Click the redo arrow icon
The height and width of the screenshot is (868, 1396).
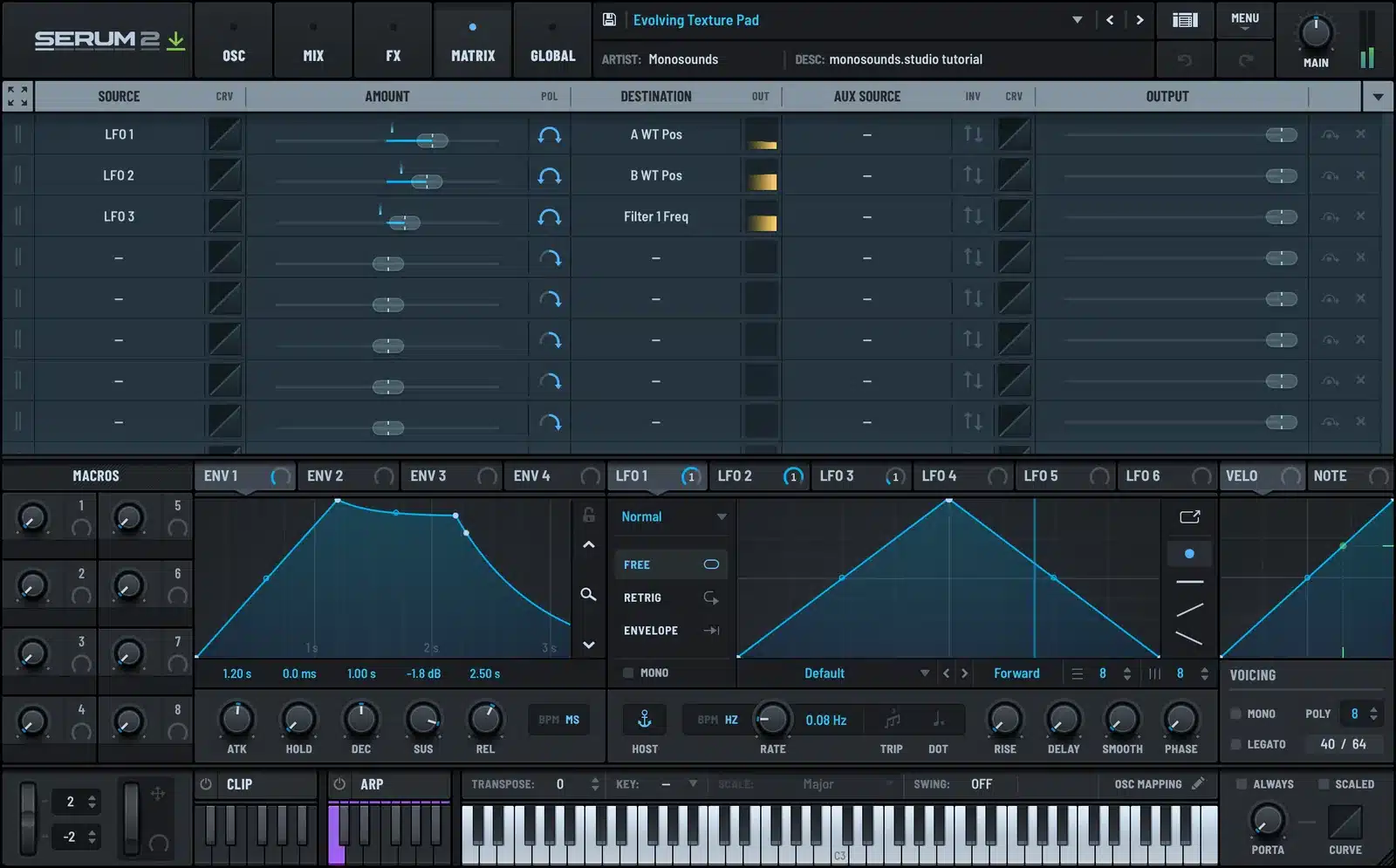(1246, 59)
